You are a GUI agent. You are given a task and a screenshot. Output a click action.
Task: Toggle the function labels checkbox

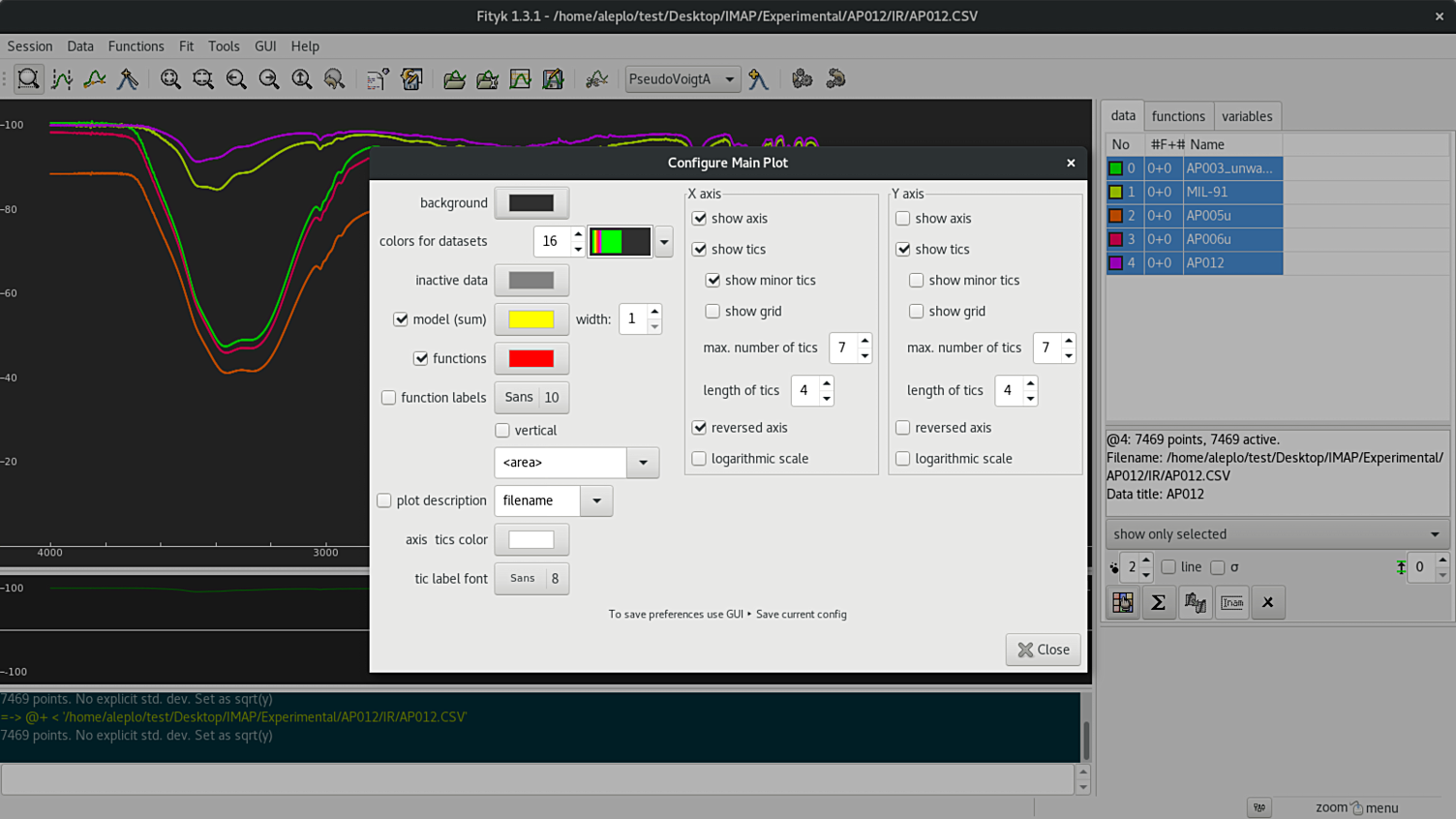coord(389,398)
